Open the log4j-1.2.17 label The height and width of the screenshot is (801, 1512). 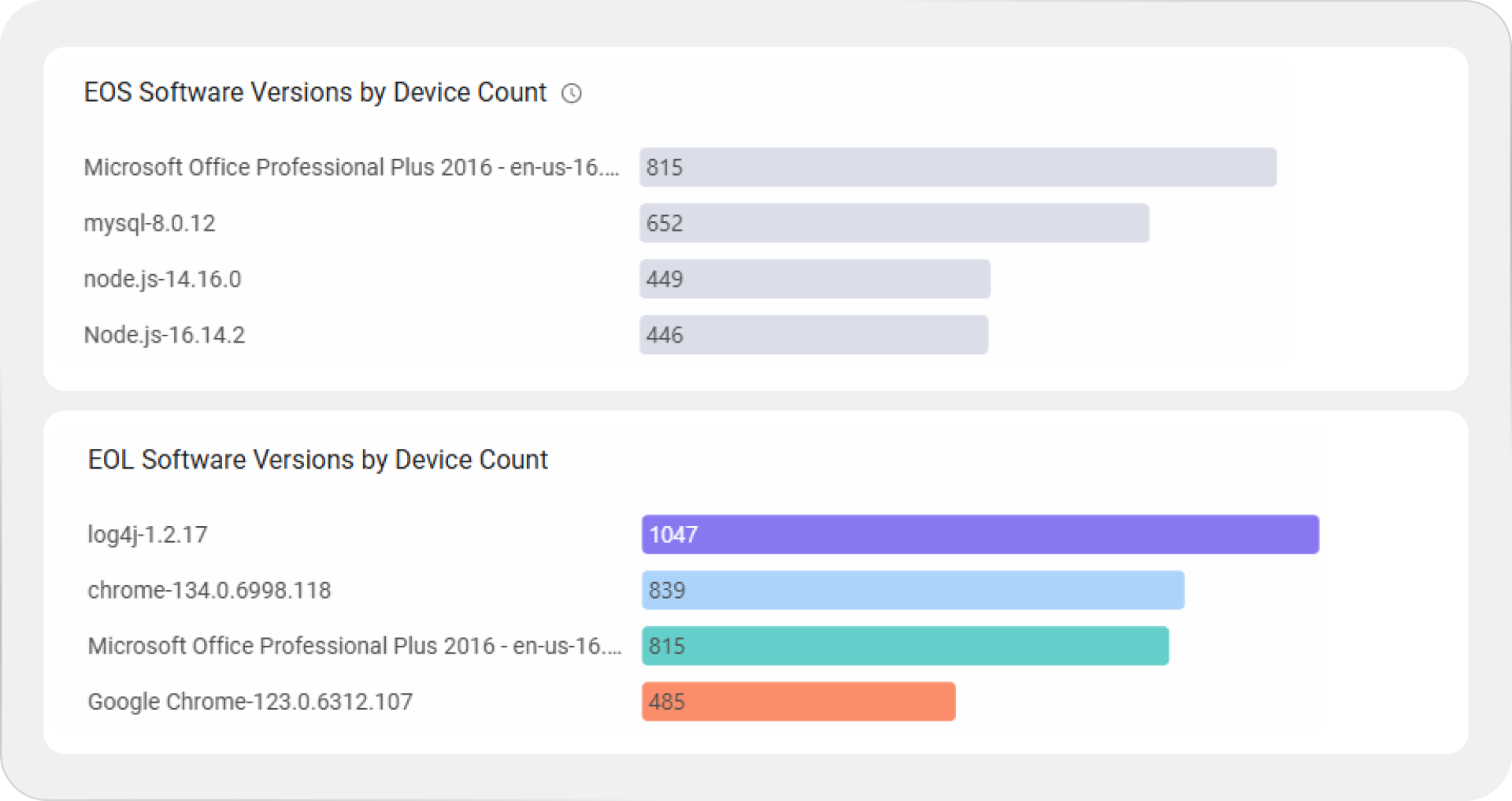(147, 535)
